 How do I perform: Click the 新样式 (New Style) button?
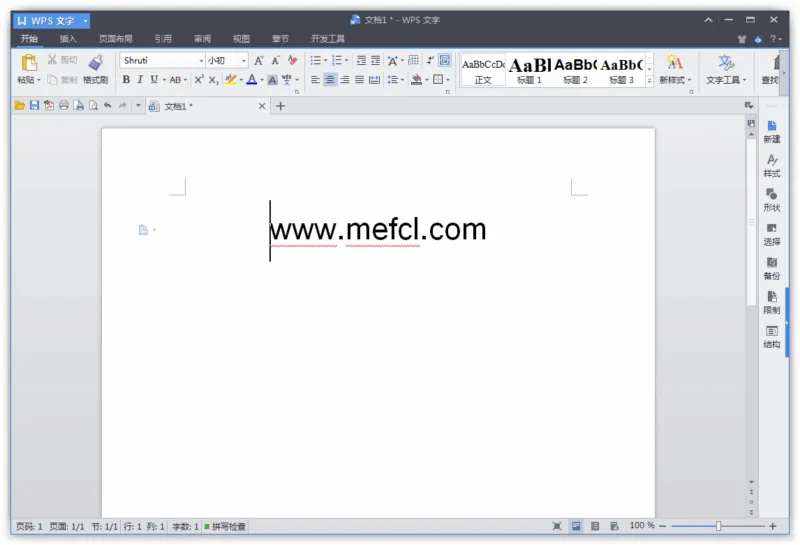pyautogui.click(x=674, y=70)
